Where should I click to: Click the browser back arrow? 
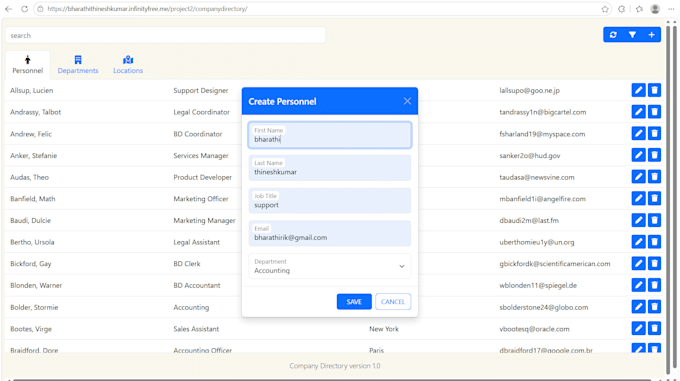9,9
